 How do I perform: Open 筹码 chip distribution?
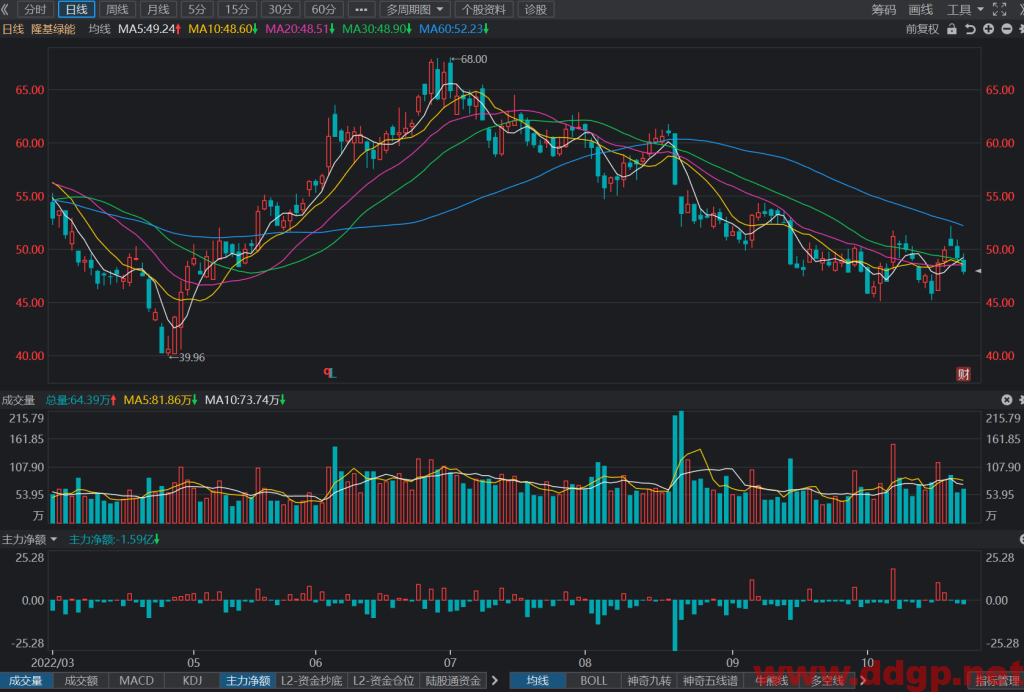pos(884,9)
